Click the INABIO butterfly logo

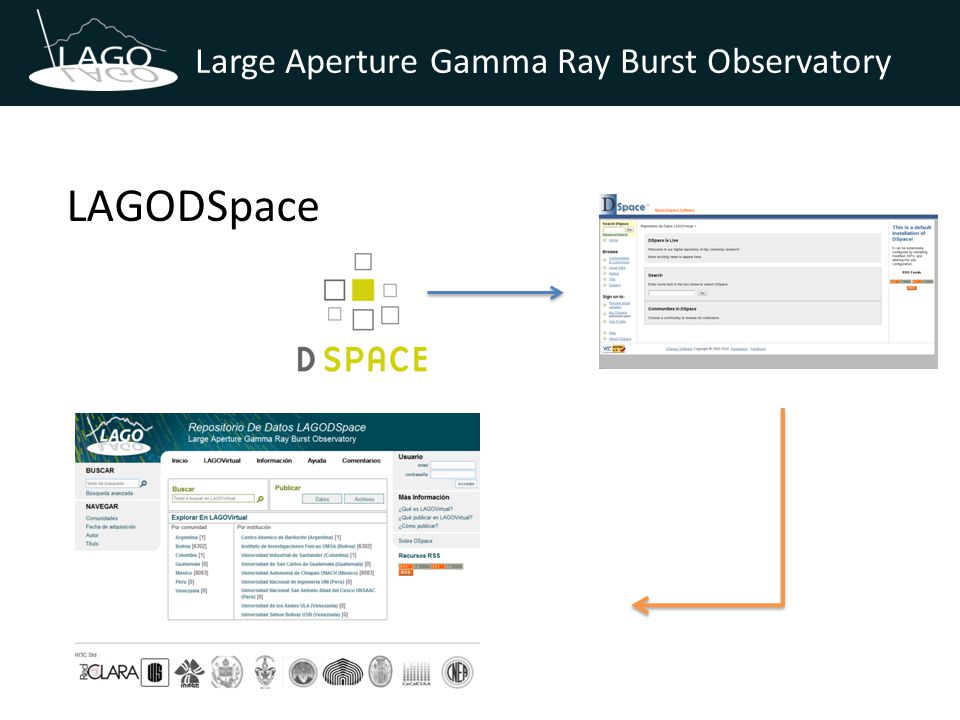190,673
